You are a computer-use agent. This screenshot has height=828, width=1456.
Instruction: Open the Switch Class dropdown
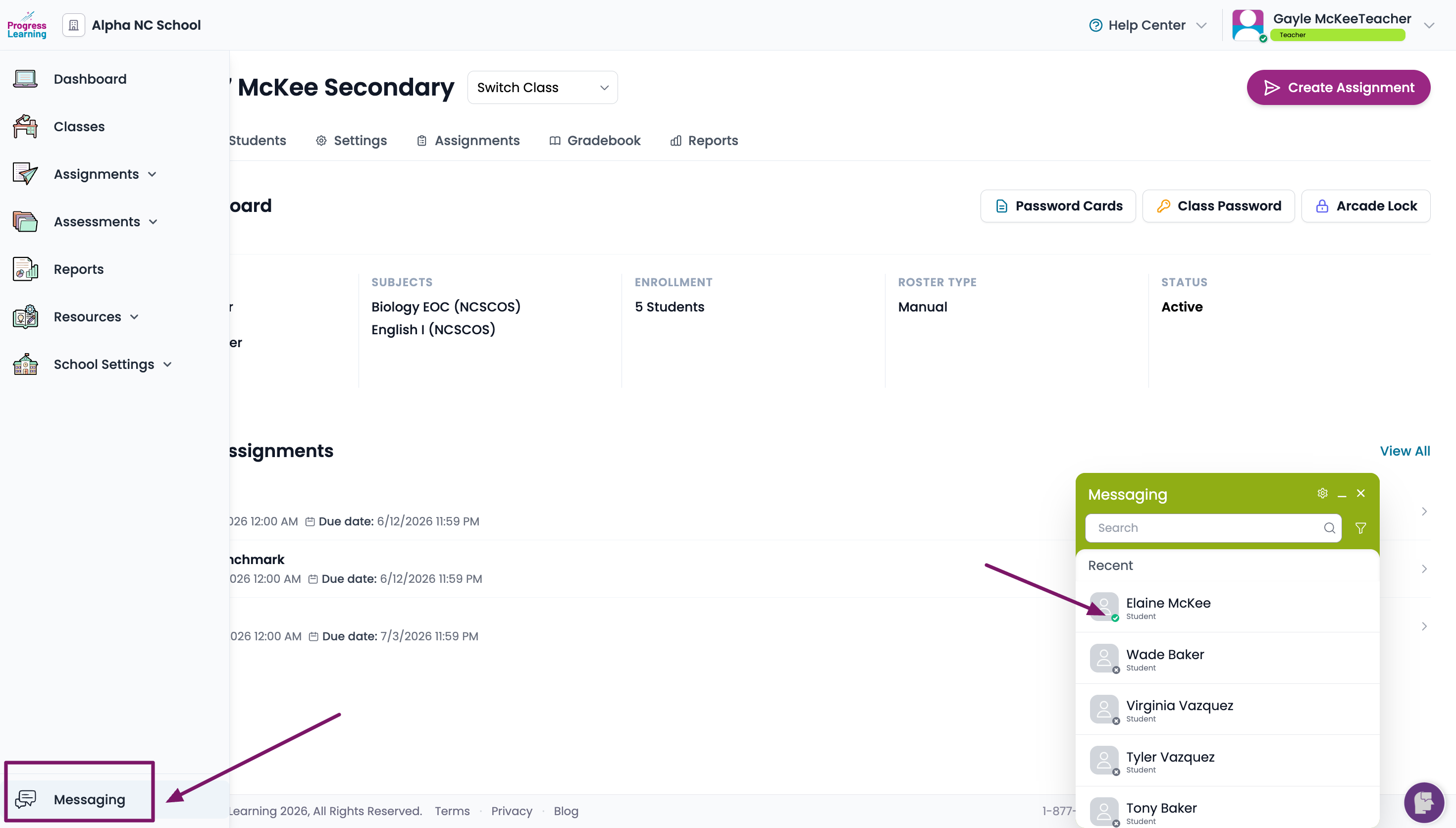pyautogui.click(x=542, y=88)
